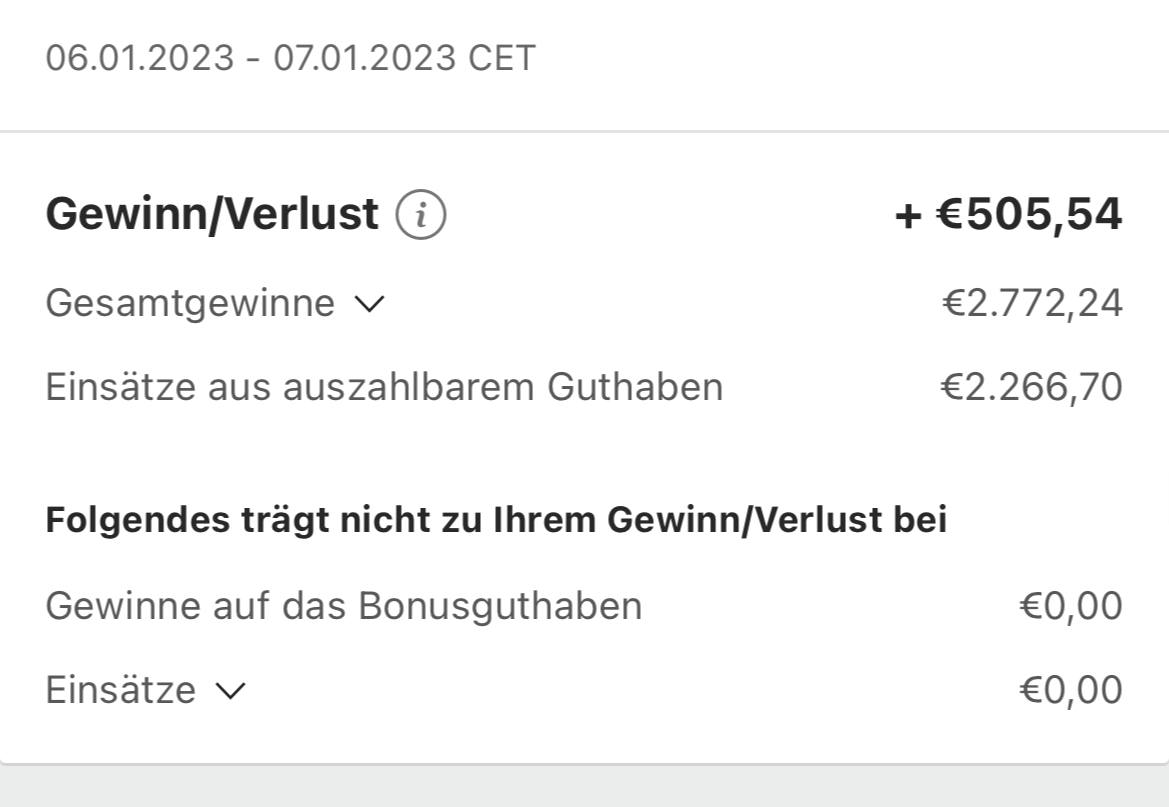
Task: Click the Gewinn/Verlust heading
Action: [x=212, y=214]
